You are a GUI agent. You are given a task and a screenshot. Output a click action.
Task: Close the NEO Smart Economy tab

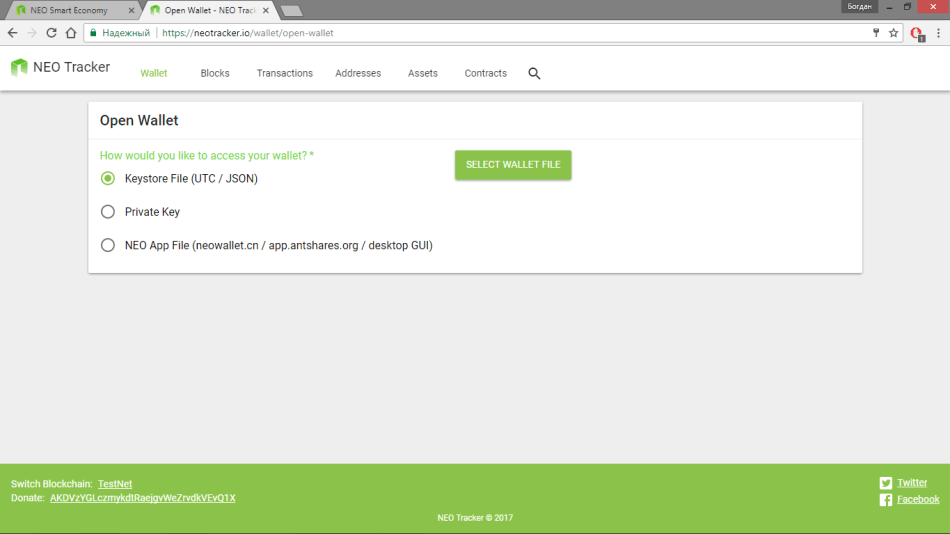click(131, 10)
